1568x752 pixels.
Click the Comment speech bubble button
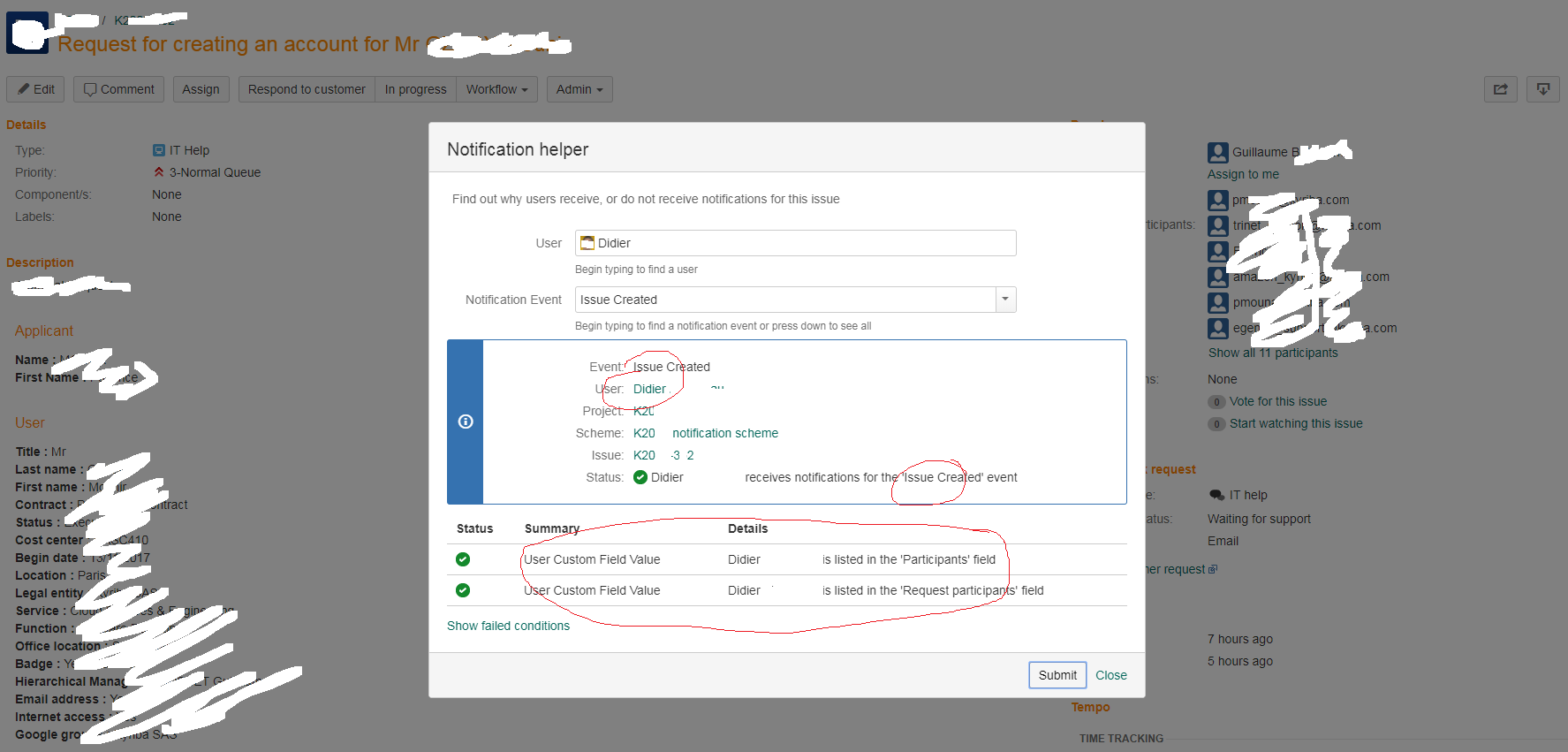point(118,89)
